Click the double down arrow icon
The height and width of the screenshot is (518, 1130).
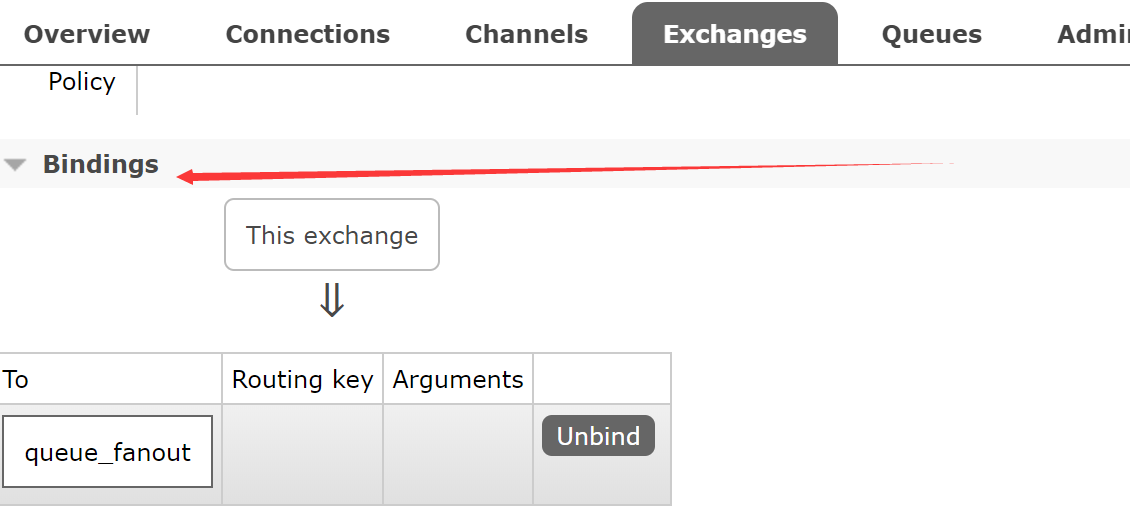pos(332,300)
